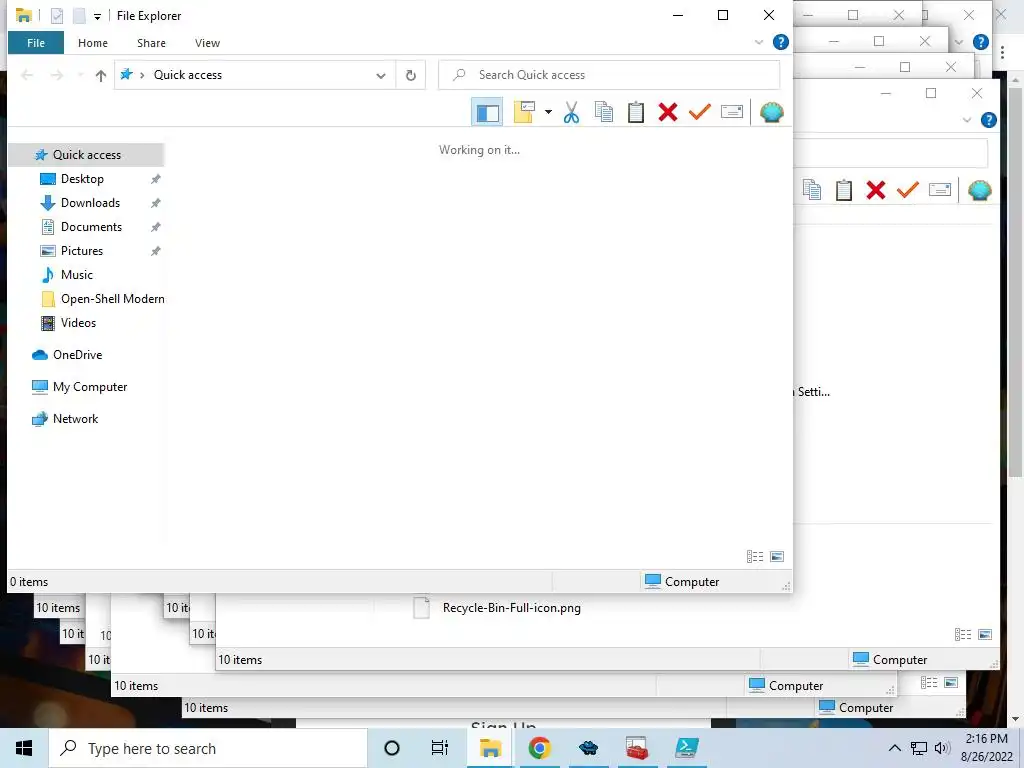Click the Copy icon in front window toolbar

(x=603, y=112)
